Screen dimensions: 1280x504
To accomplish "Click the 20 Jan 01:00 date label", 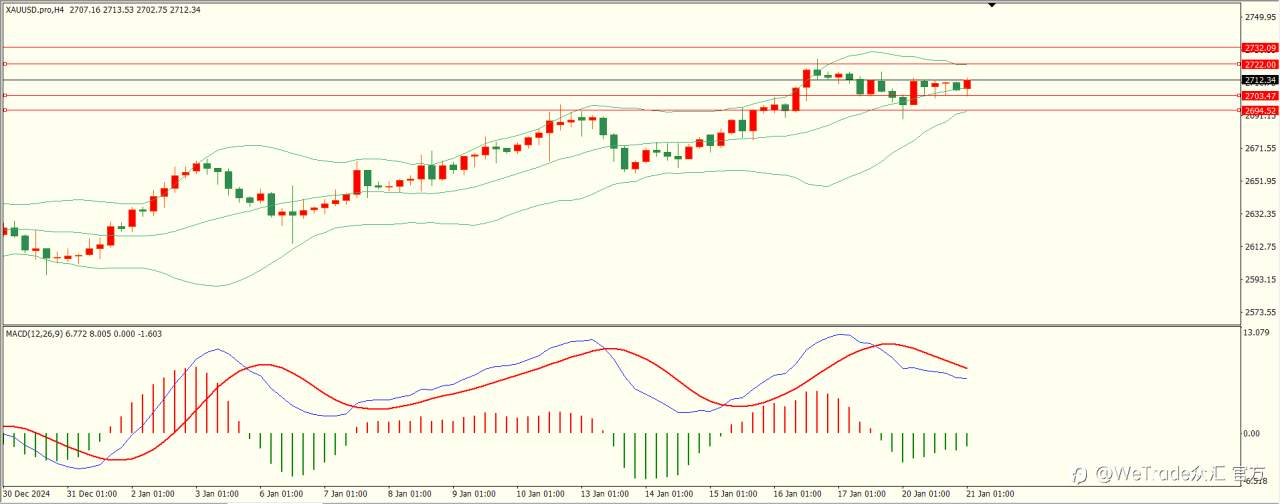I will tap(924, 494).
